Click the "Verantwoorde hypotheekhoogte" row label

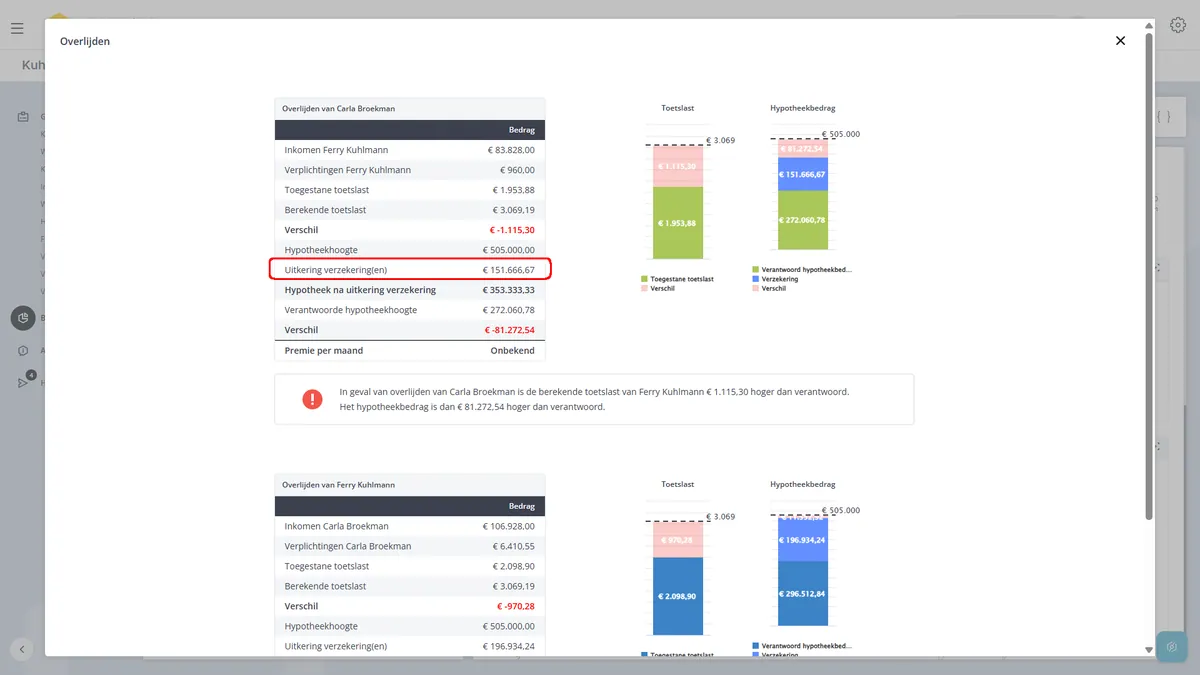351,310
